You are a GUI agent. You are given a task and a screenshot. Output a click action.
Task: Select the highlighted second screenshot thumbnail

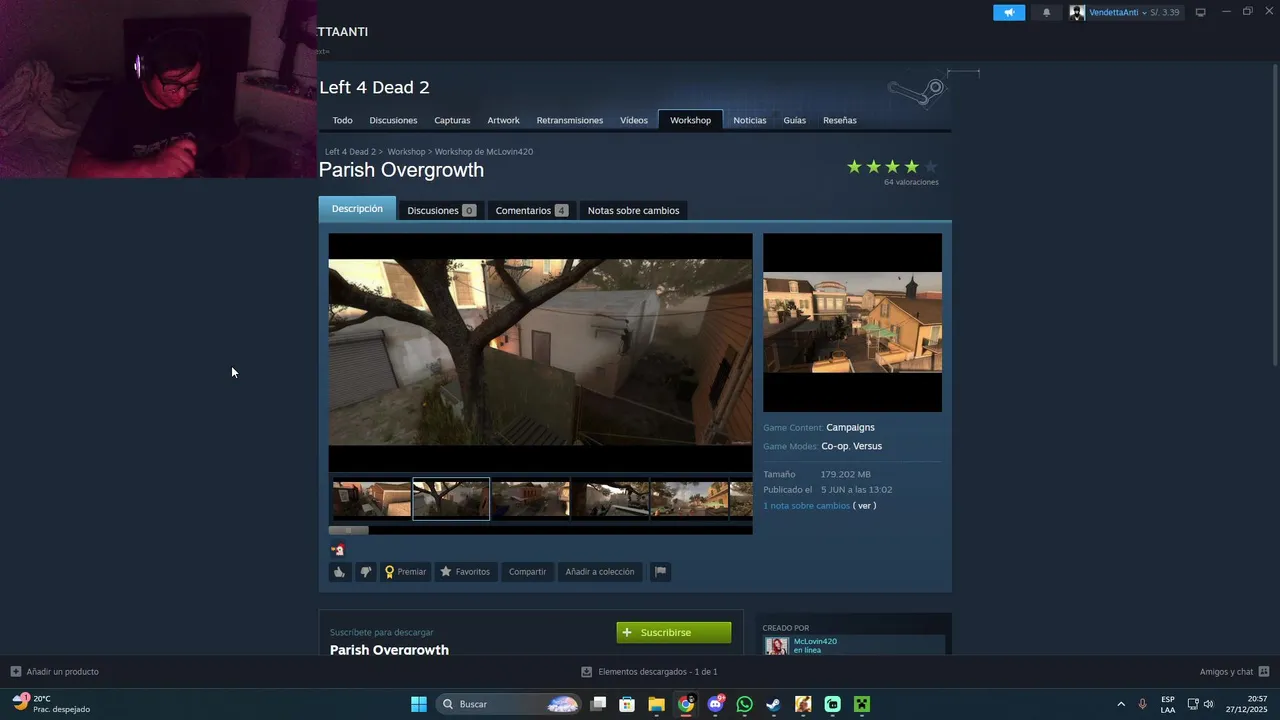coord(451,499)
